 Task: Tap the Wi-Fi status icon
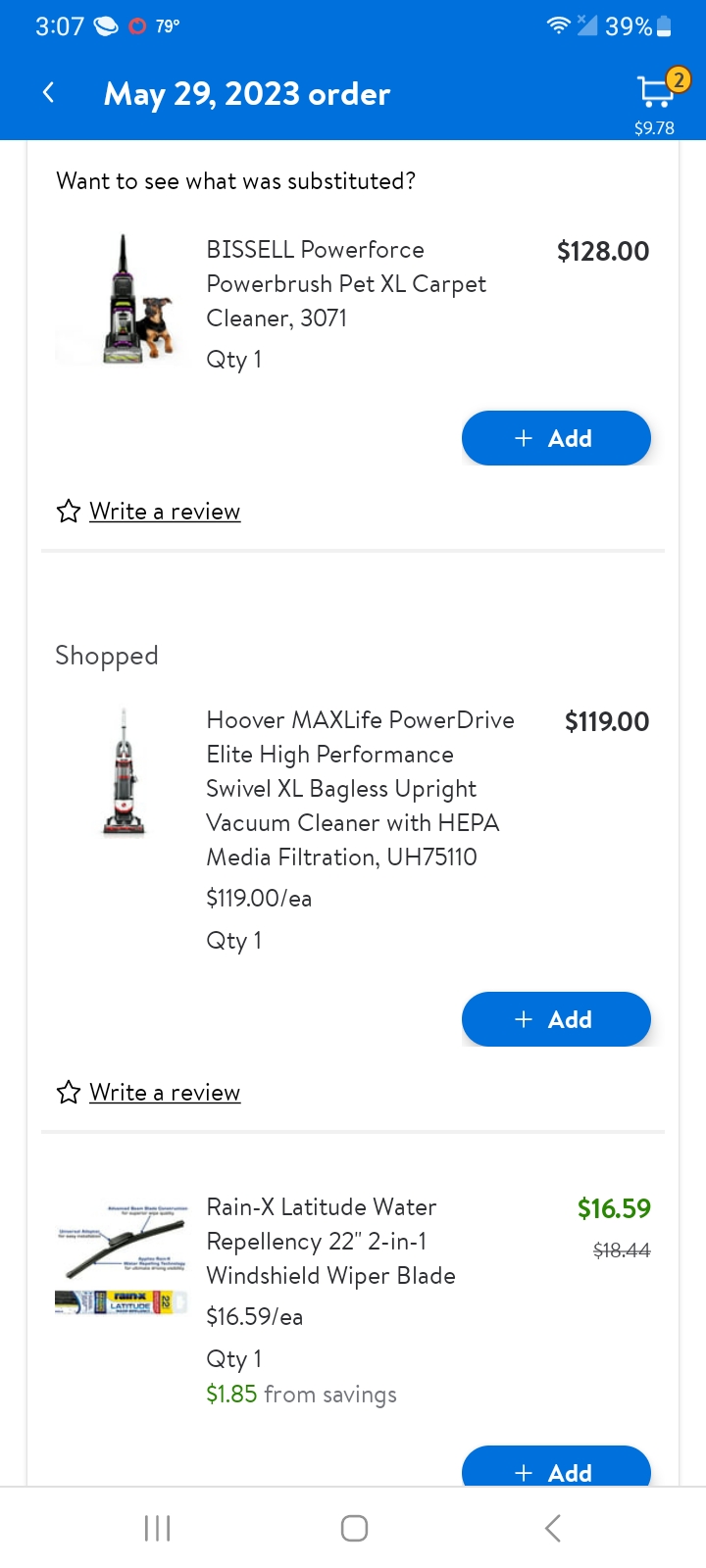coord(558,26)
